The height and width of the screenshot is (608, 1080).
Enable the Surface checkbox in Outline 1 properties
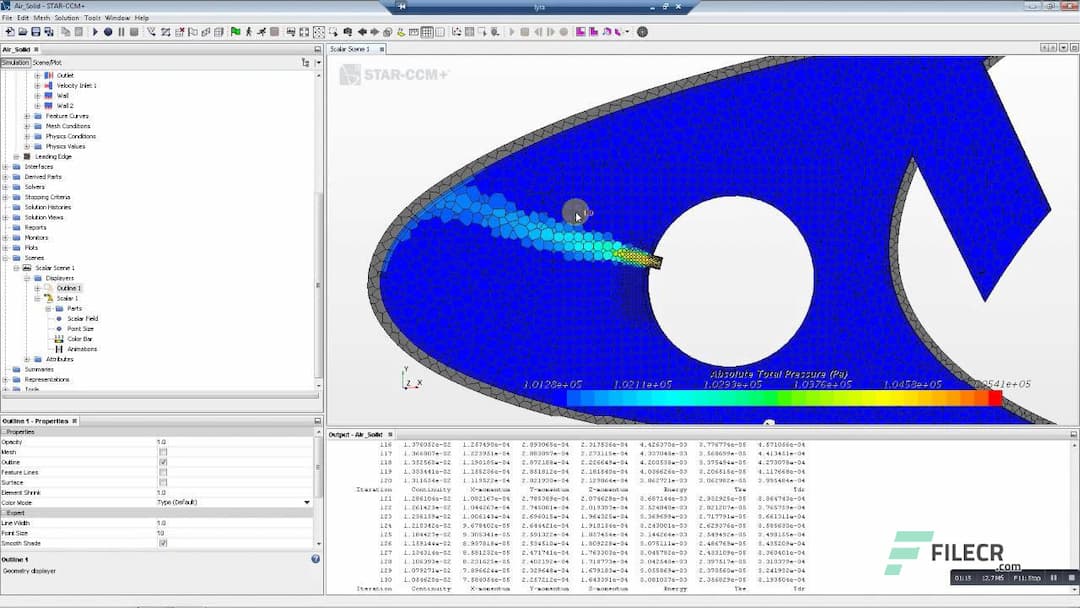tap(163, 482)
